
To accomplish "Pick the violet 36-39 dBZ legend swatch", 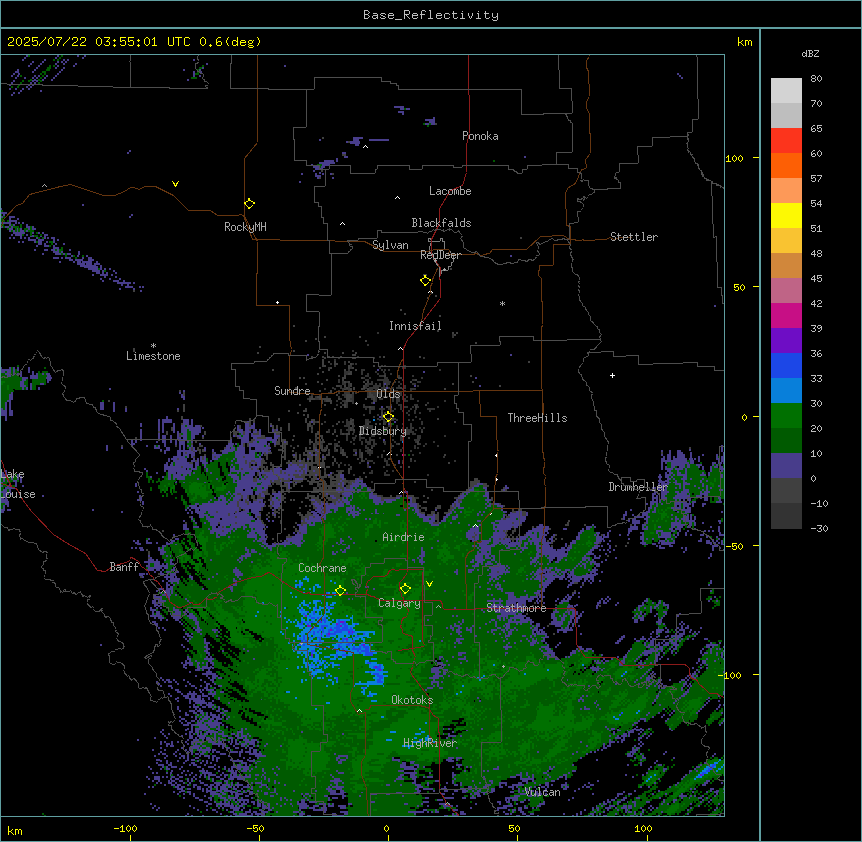I will tap(786, 341).
